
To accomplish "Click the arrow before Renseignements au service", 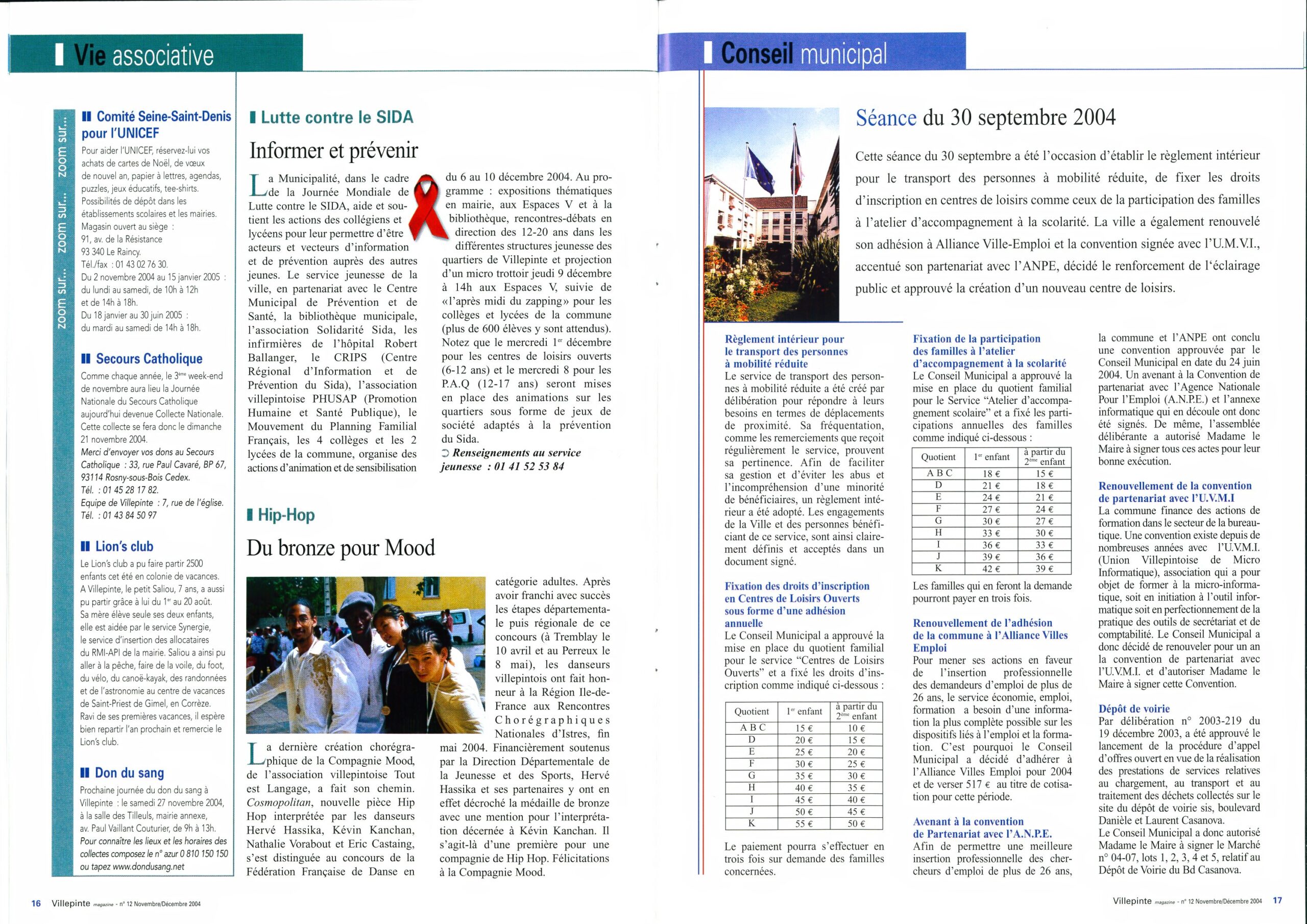I will tap(445, 453).
